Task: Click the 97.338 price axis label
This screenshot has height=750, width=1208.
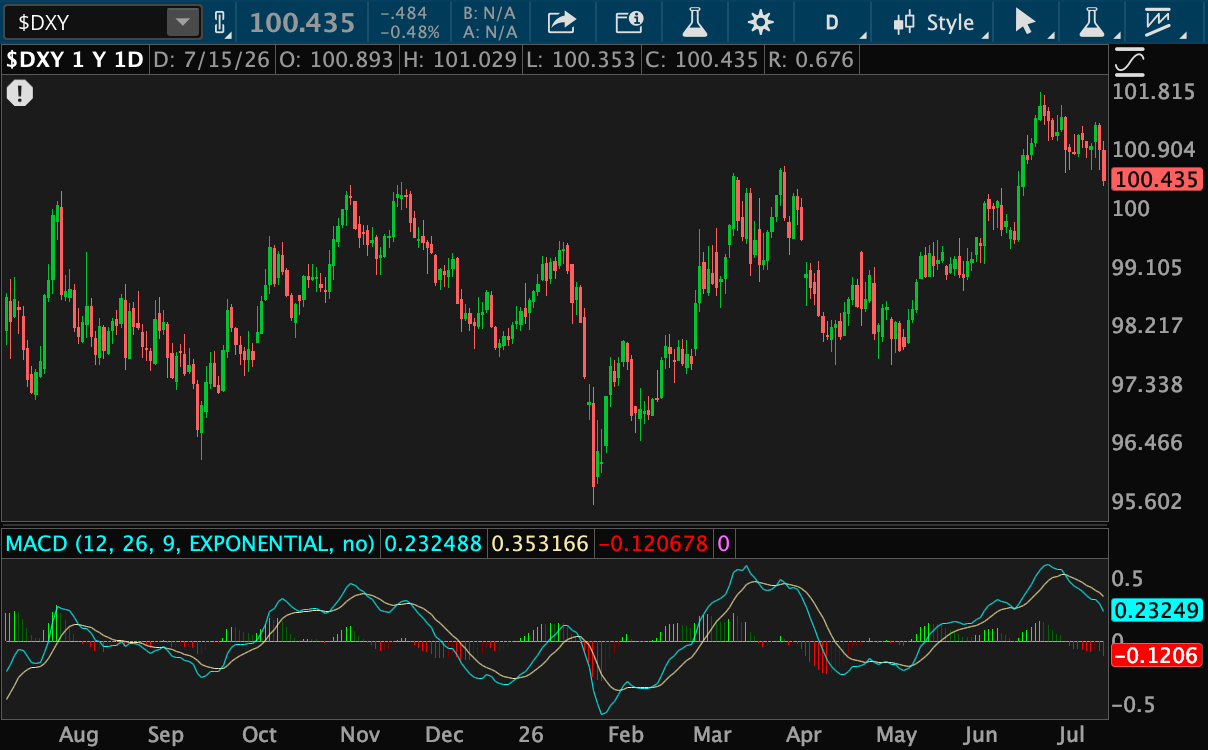Action: [x=1146, y=384]
